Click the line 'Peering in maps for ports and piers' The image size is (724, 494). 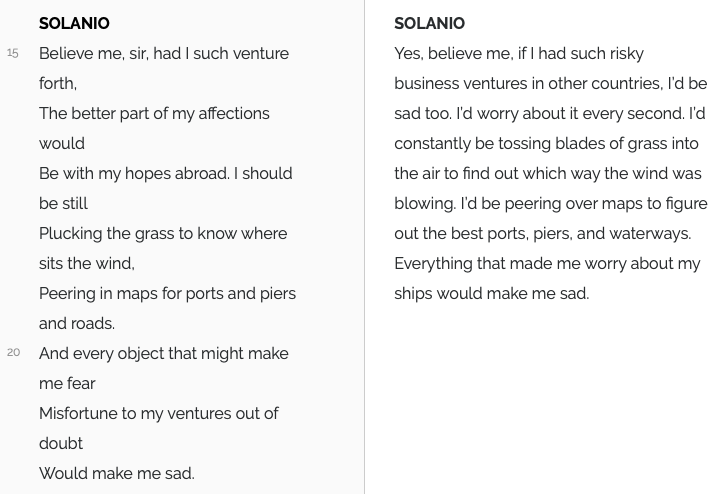pyautogui.click(x=168, y=294)
